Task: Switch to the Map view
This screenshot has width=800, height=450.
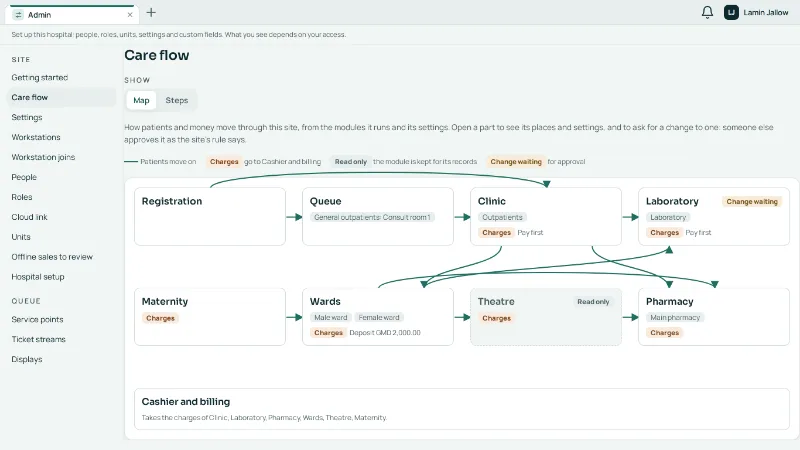Action: click(141, 100)
